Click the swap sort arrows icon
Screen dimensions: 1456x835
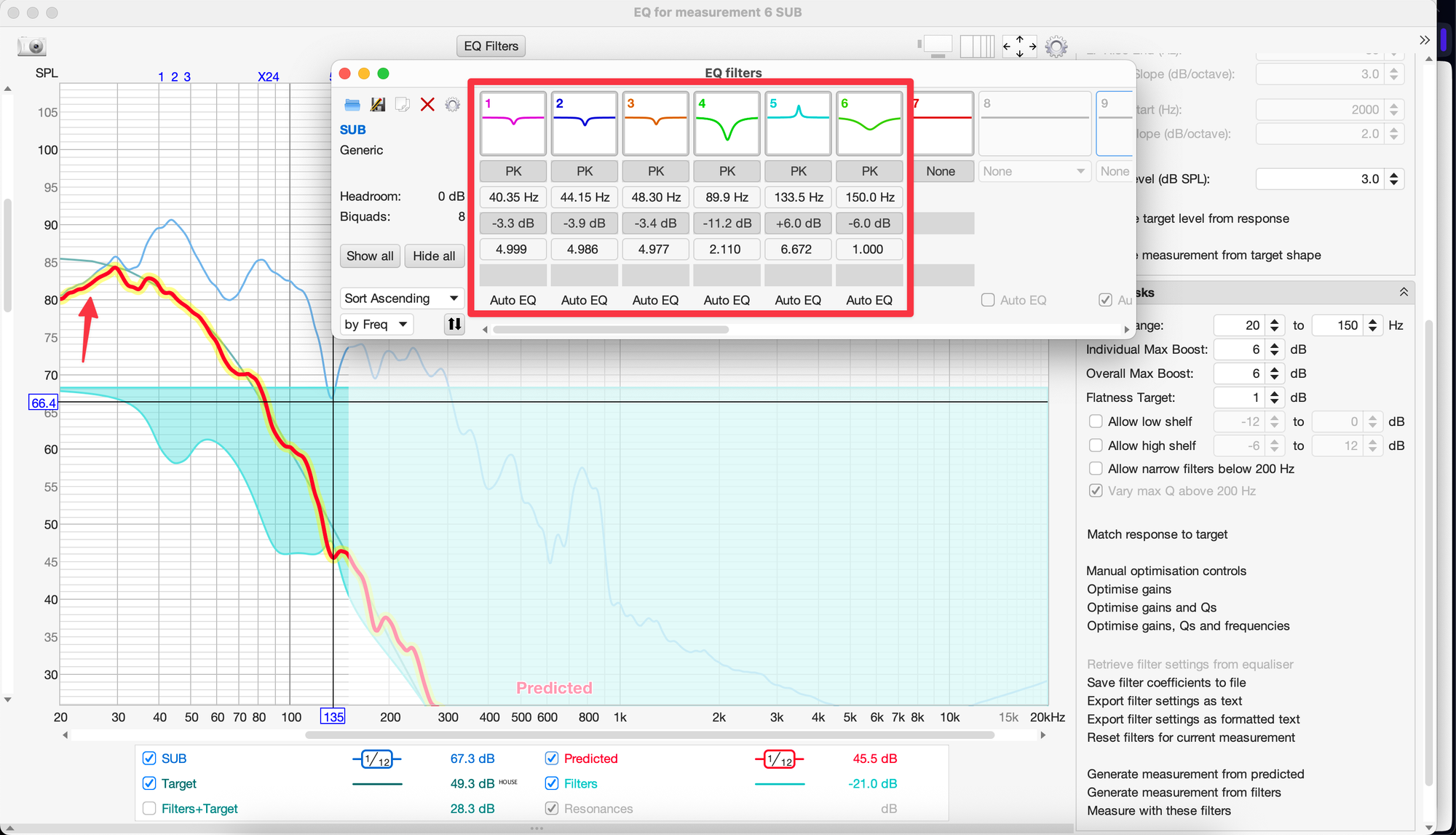coord(454,324)
